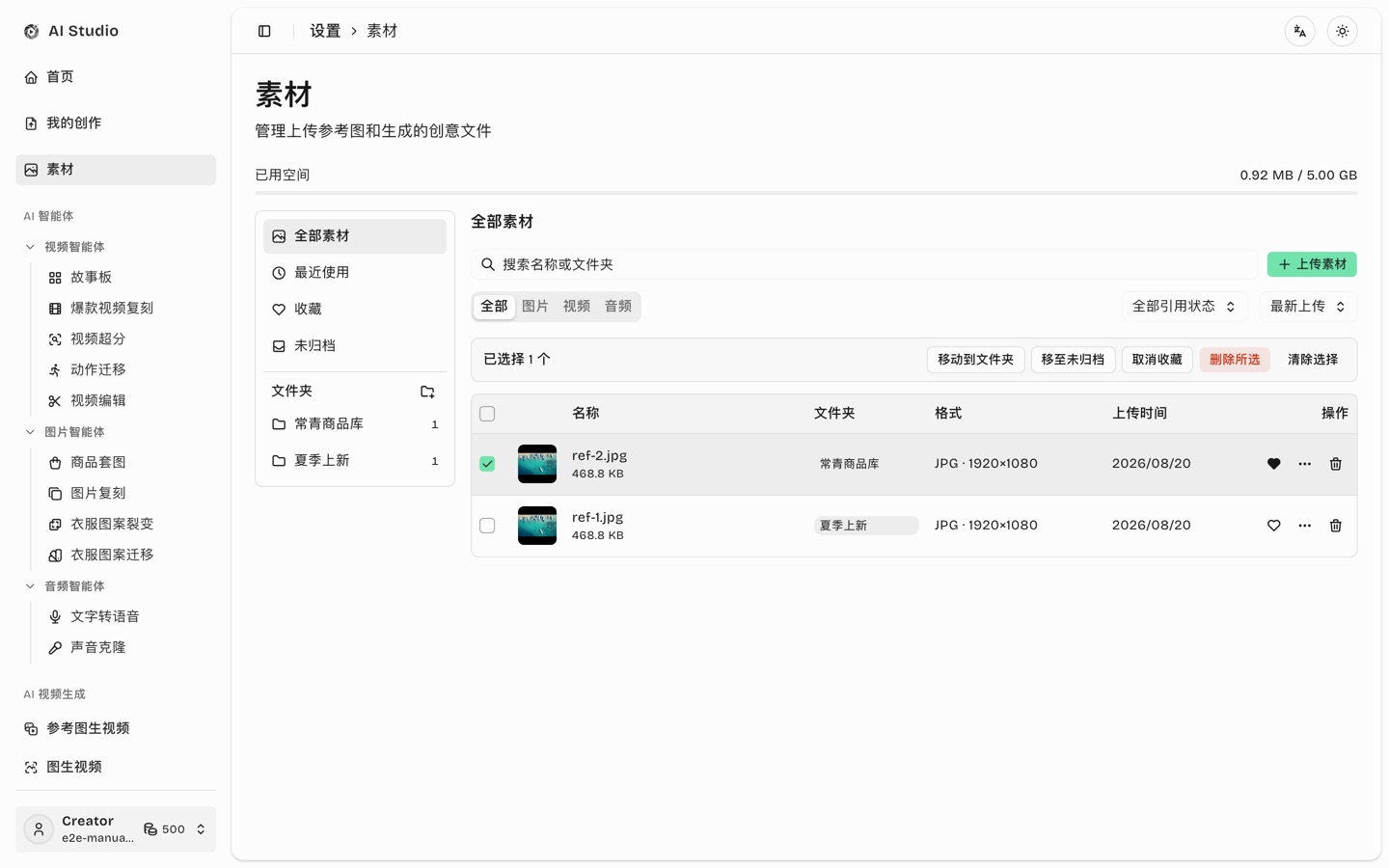
Task: Click the search magnifier icon
Action: (488, 264)
